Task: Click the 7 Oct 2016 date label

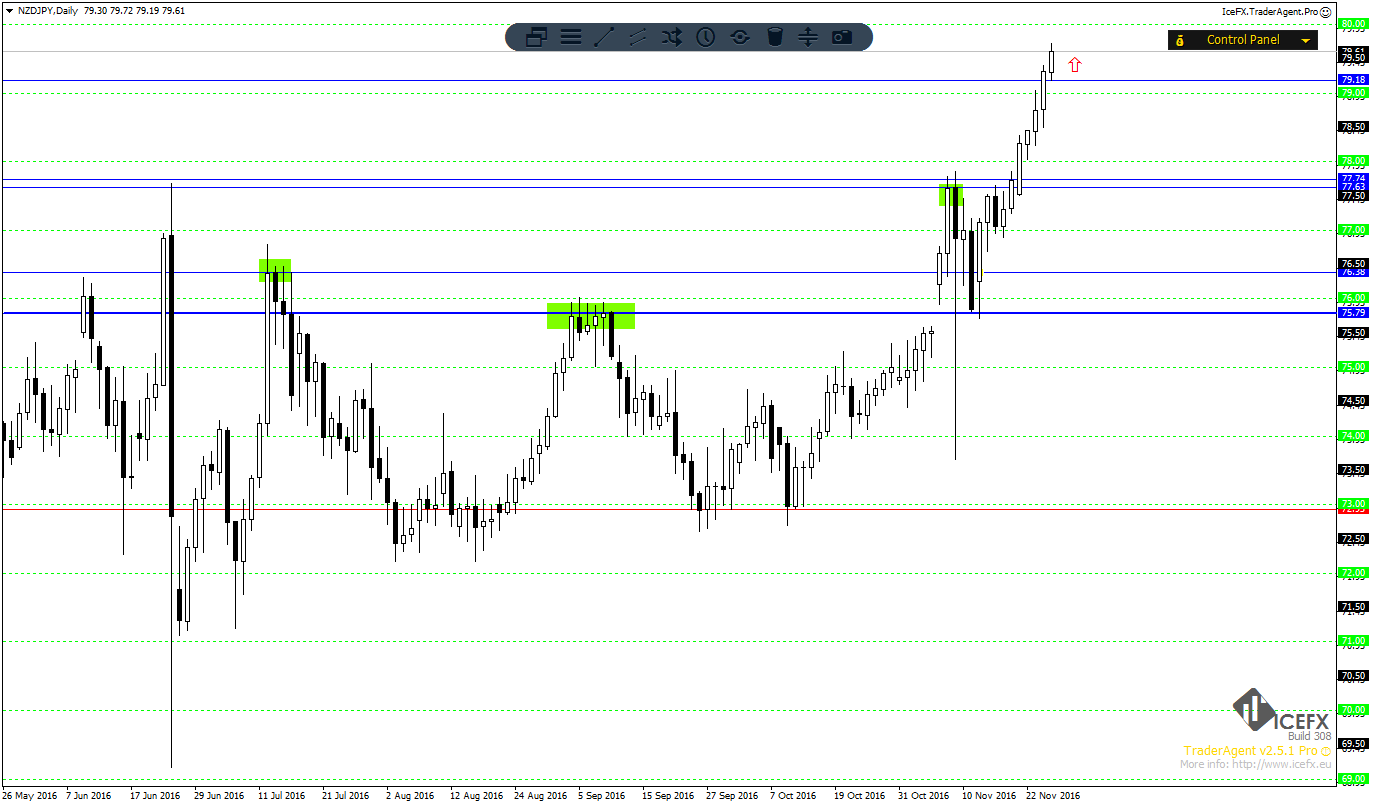Action: [793, 796]
